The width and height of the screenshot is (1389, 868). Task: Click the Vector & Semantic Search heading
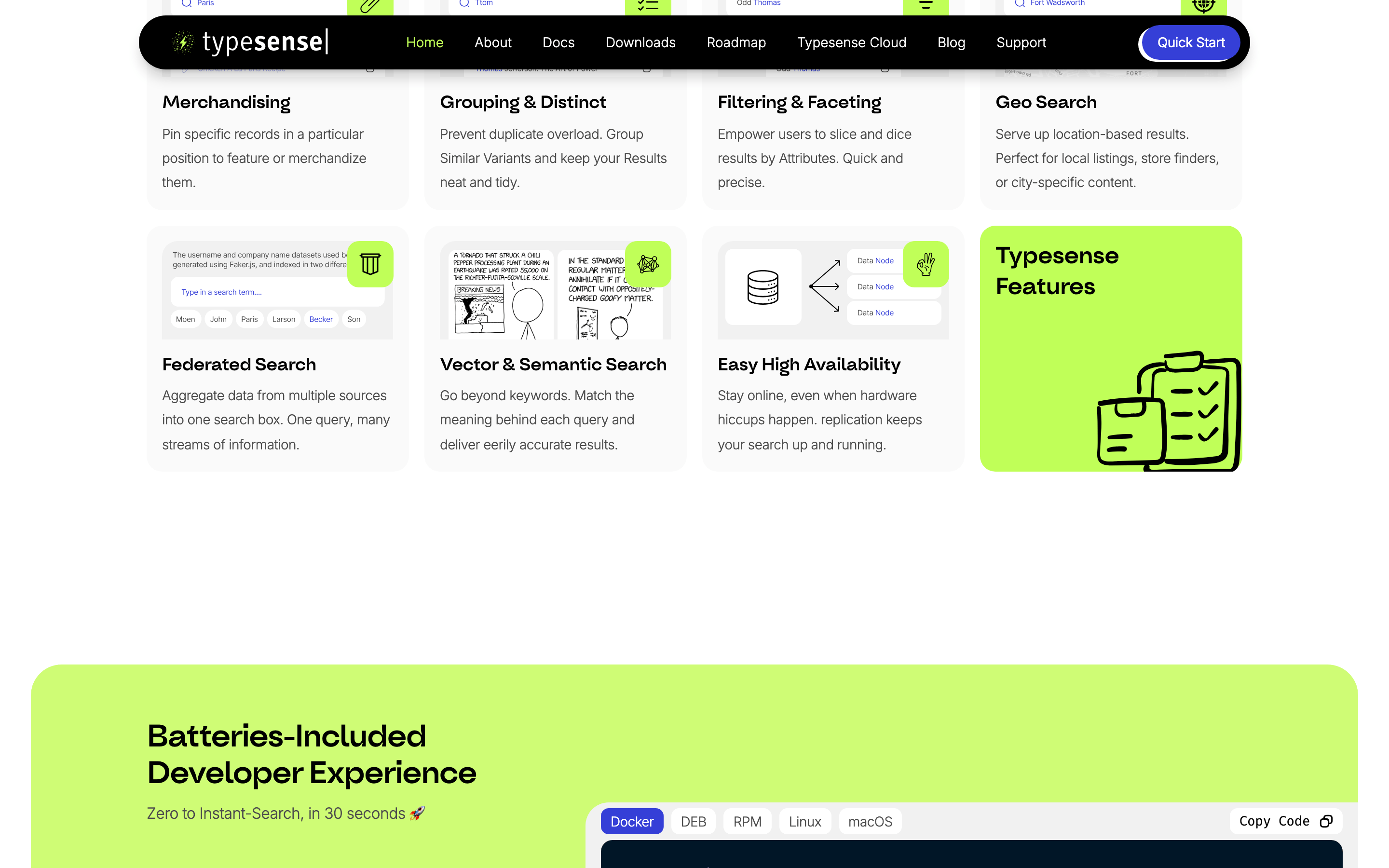coord(553,365)
